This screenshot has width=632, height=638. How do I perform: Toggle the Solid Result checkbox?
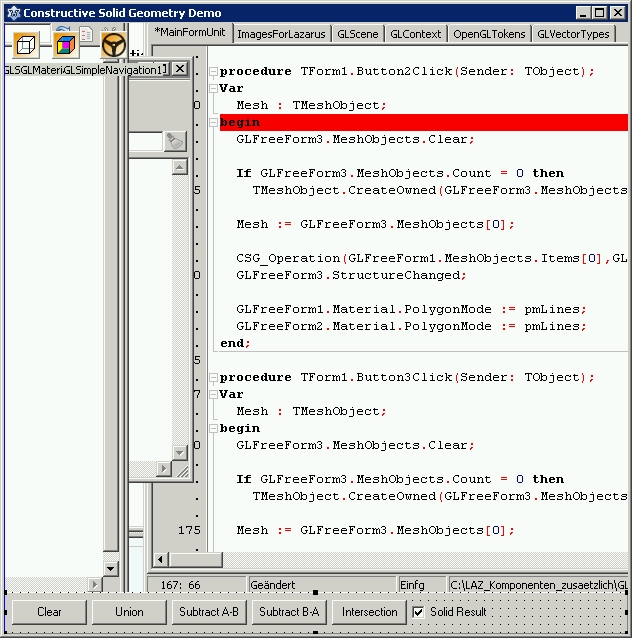click(419, 612)
